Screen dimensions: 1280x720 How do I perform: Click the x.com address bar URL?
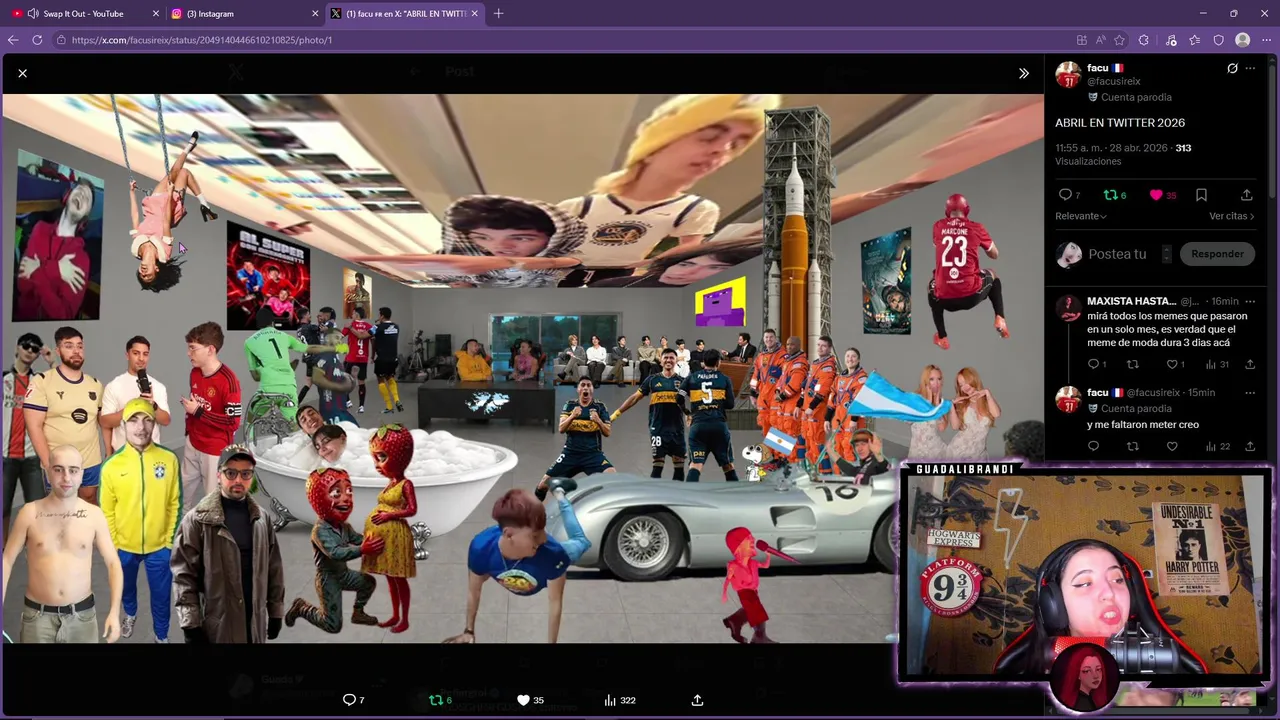(x=202, y=40)
